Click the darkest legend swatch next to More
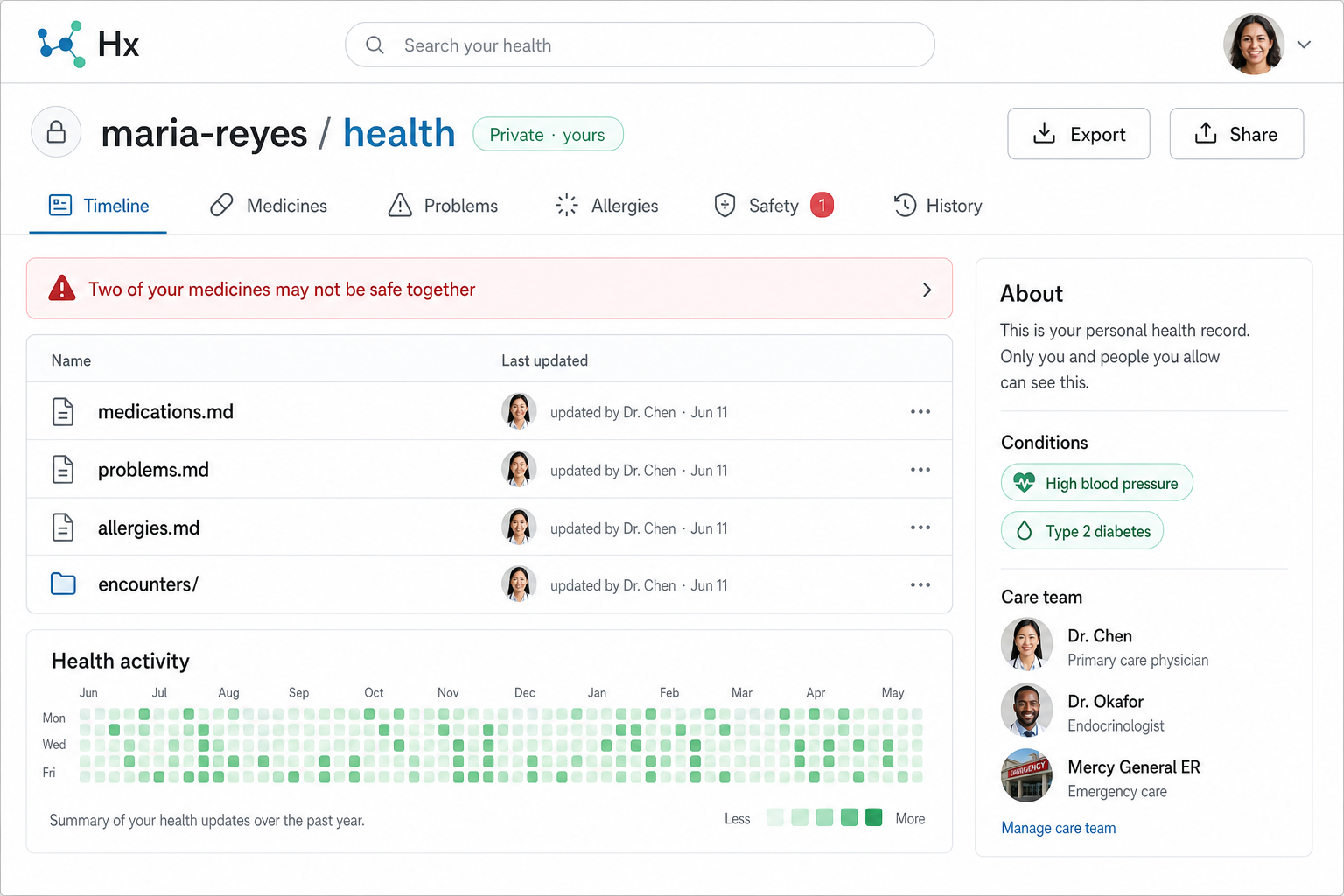Screen dimensions: 1344x896 point(873,817)
